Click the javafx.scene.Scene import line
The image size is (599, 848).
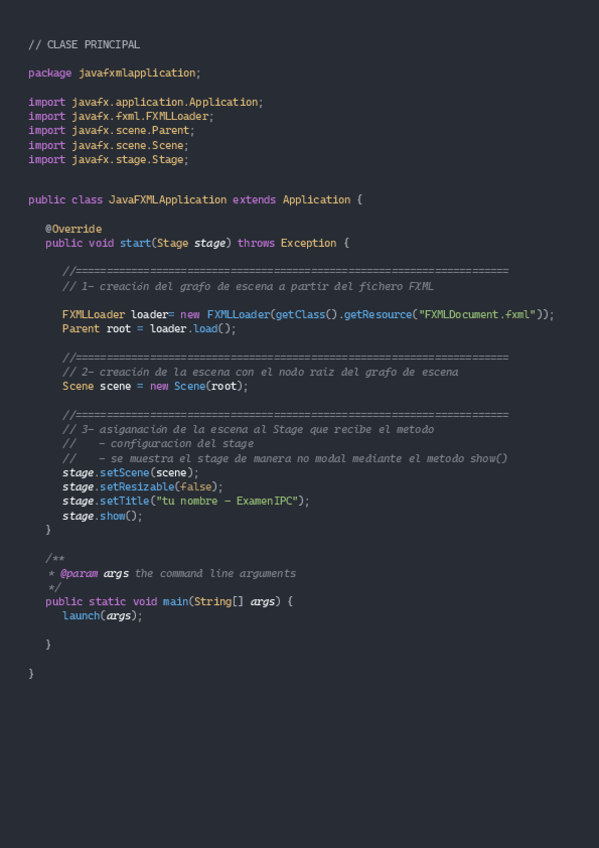(x=108, y=145)
